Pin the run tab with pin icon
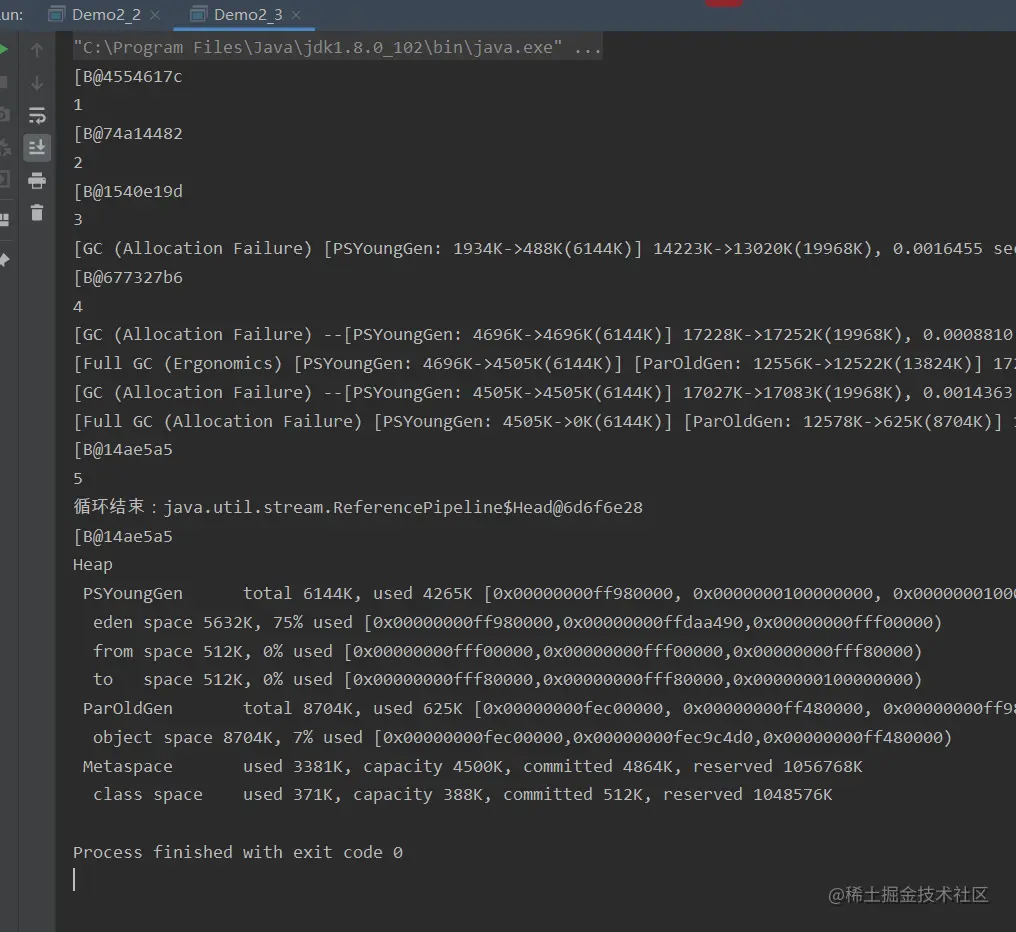The image size is (1016, 932). (5, 260)
